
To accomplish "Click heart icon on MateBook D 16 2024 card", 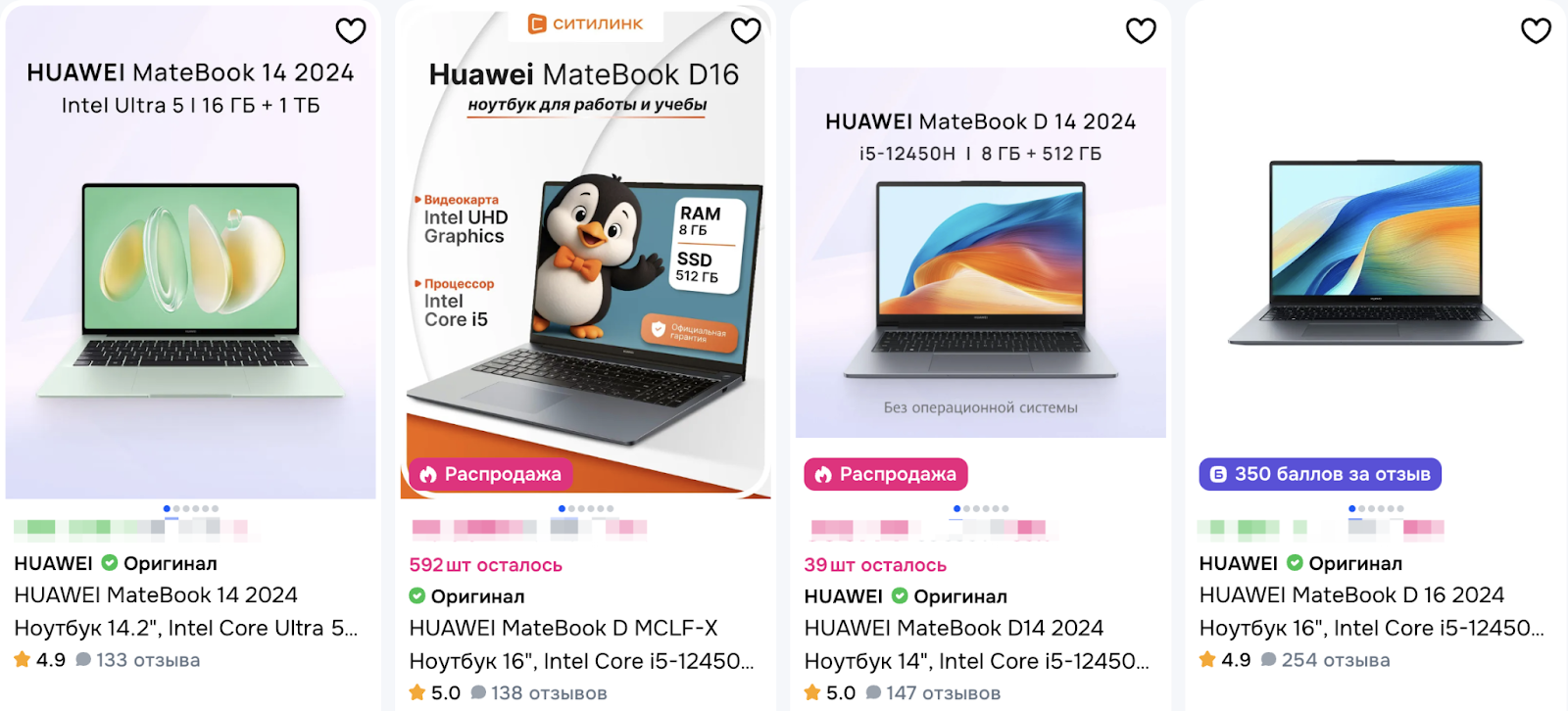I will pyautogui.click(x=1536, y=31).
